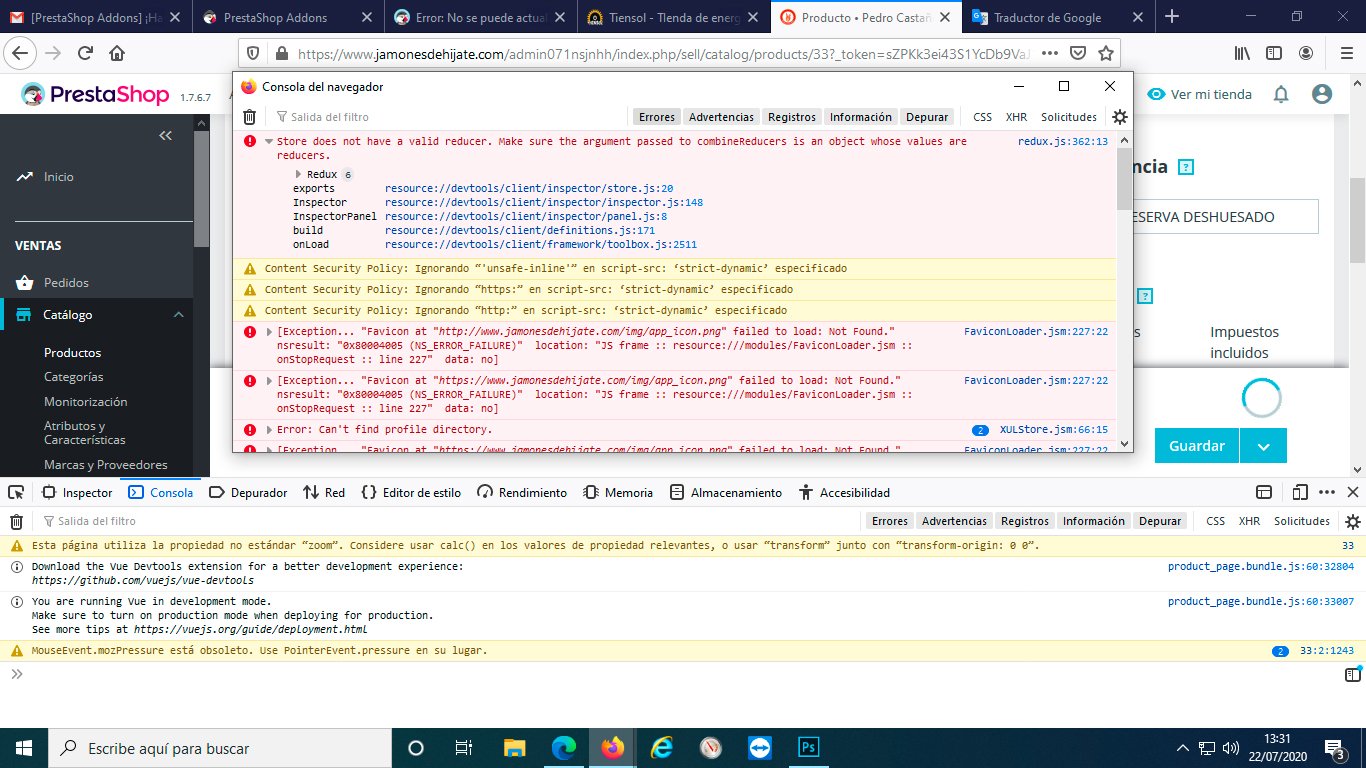1366x768 pixels.
Task: Click the element picker icon in devtools
Action: click(15, 492)
